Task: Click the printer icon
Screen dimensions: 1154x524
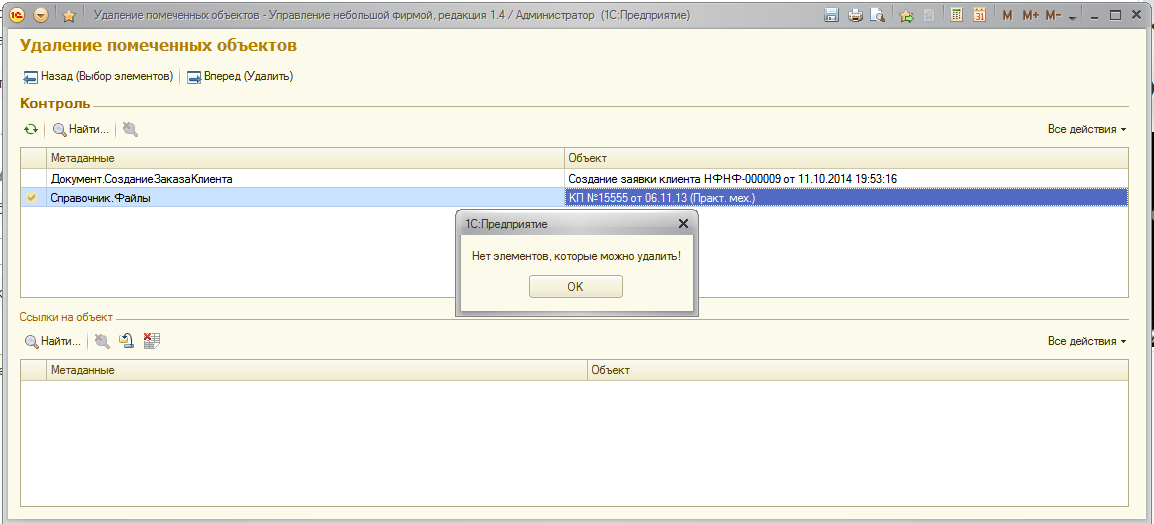Action: pyautogui.click(x=855, y=16)
